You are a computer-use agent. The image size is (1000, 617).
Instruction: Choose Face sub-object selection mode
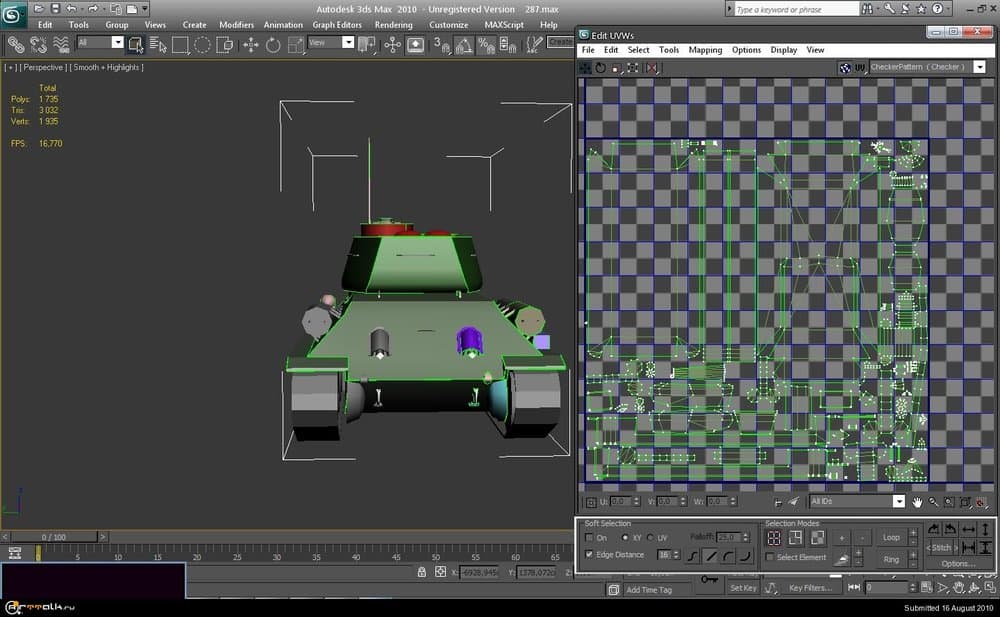(x=817, y=538)
